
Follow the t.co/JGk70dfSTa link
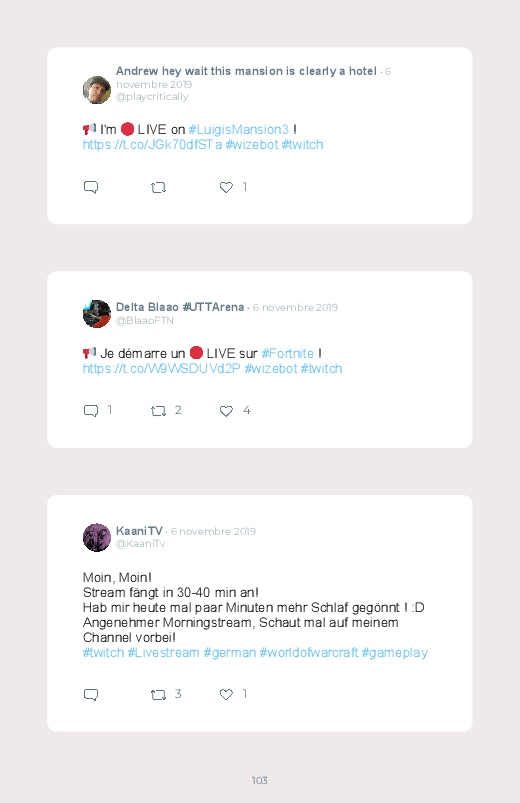pyautogui.click(x=152, y=145)
